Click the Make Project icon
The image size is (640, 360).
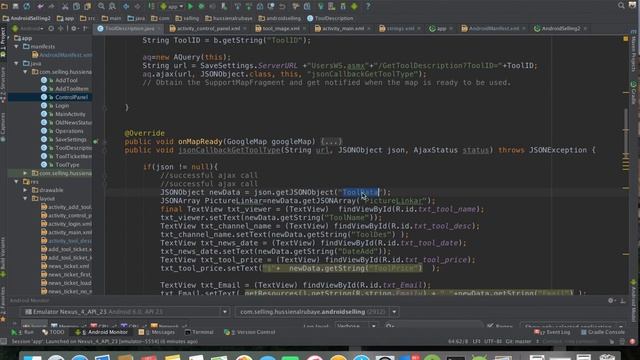[x=151, y=6]
